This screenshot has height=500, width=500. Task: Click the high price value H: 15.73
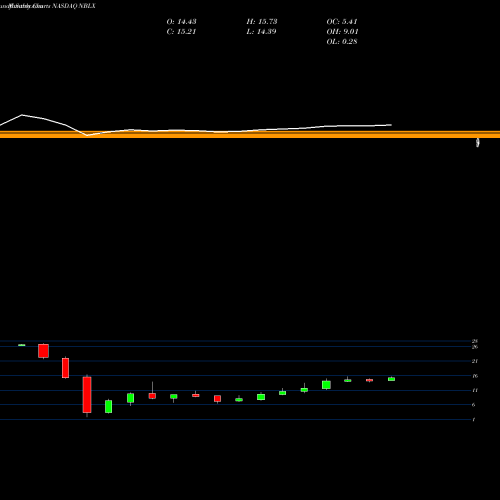pos(262,22)
